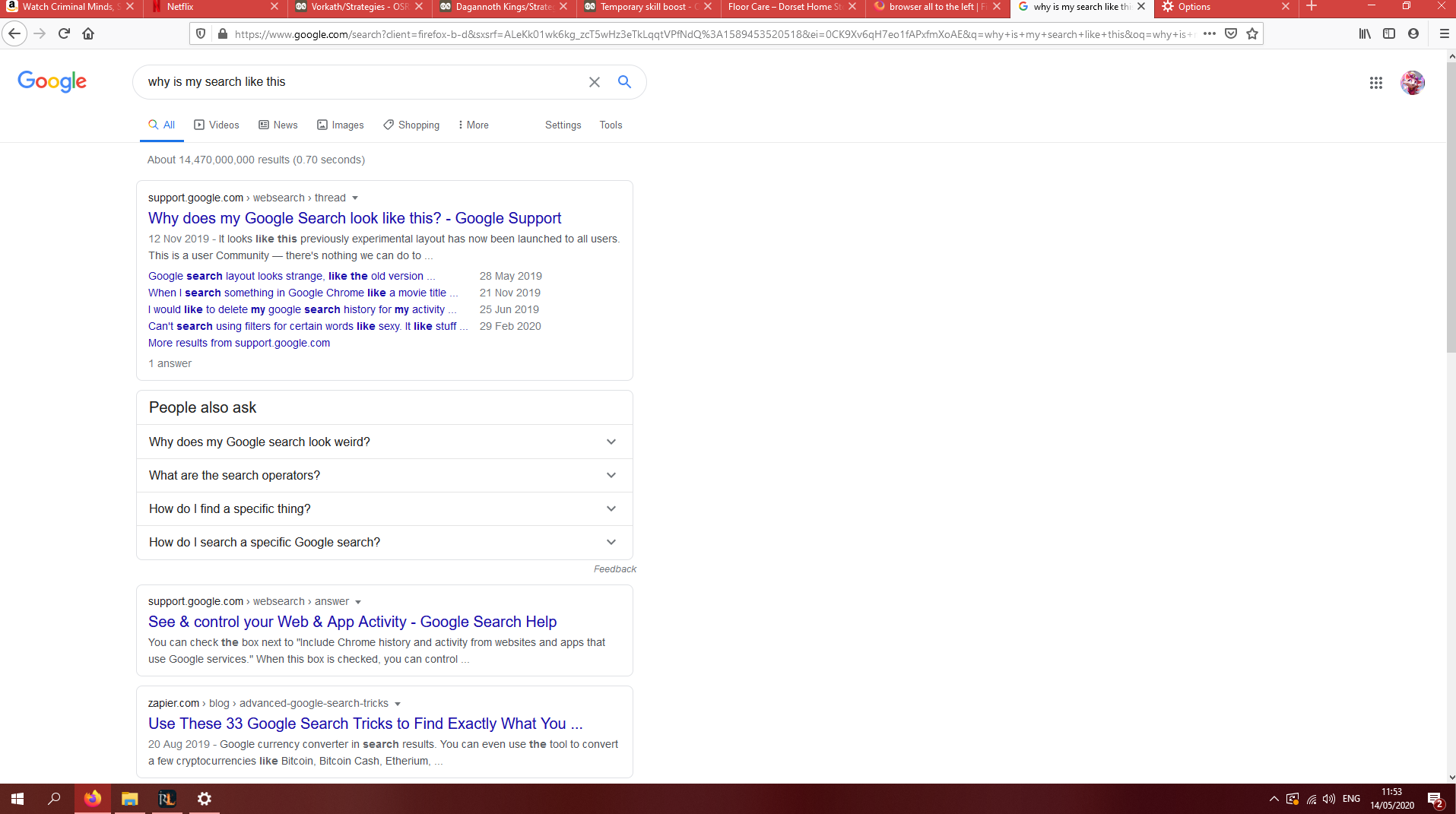Open the Firefox home page

(x=88, y=33)
